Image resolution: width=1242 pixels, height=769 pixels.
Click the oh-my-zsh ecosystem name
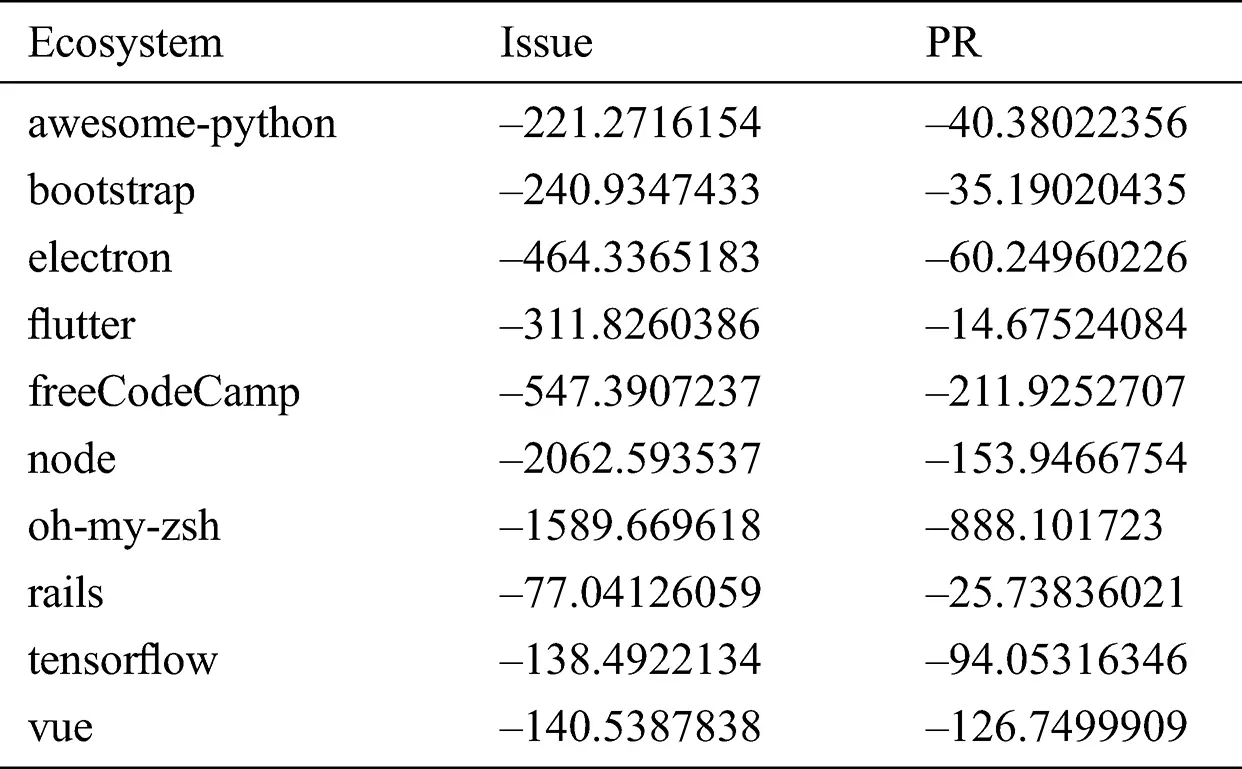pyautogui.click(x=124, y=527)
